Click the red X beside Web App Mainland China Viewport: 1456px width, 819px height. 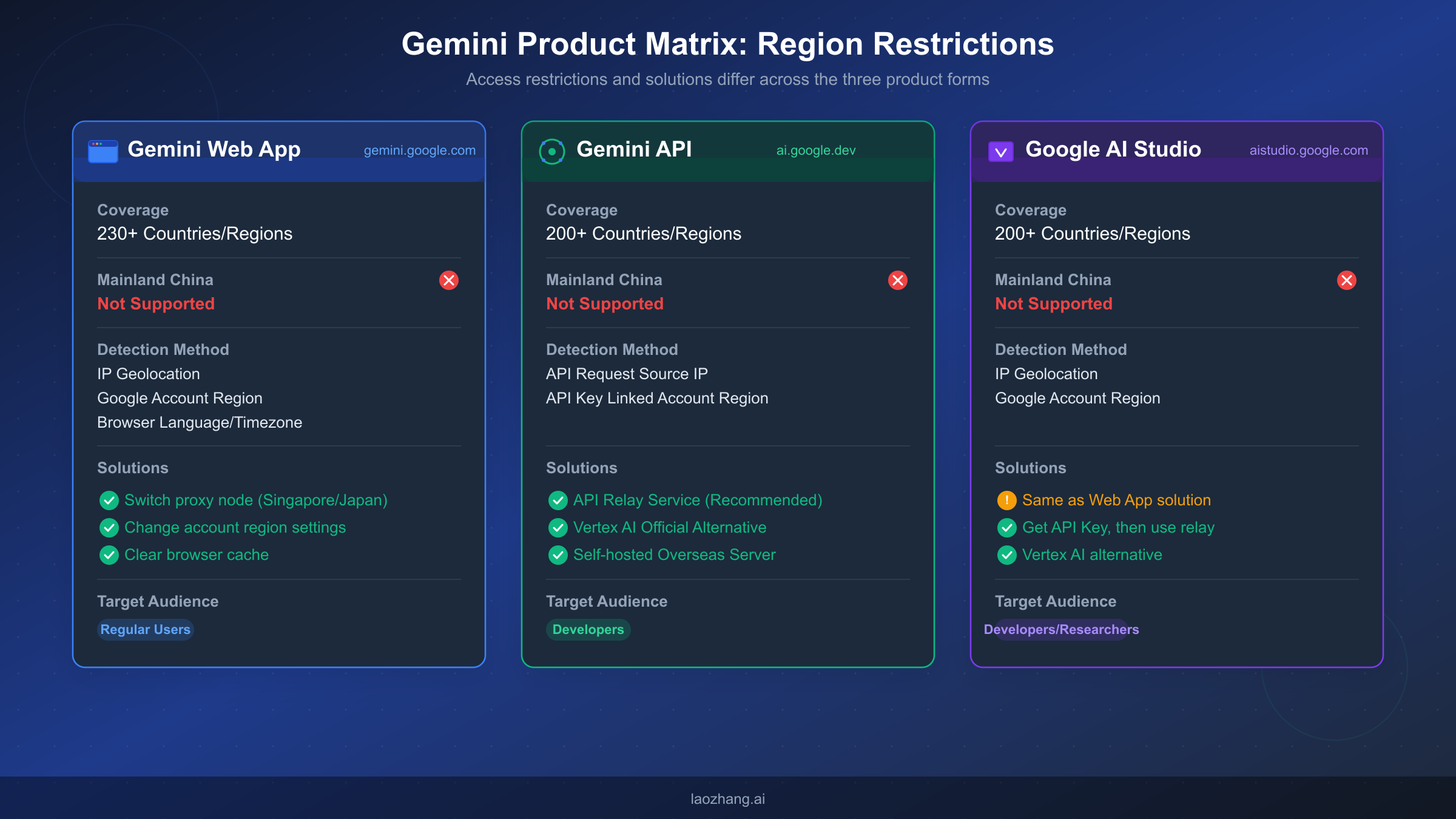pos(448,280)
